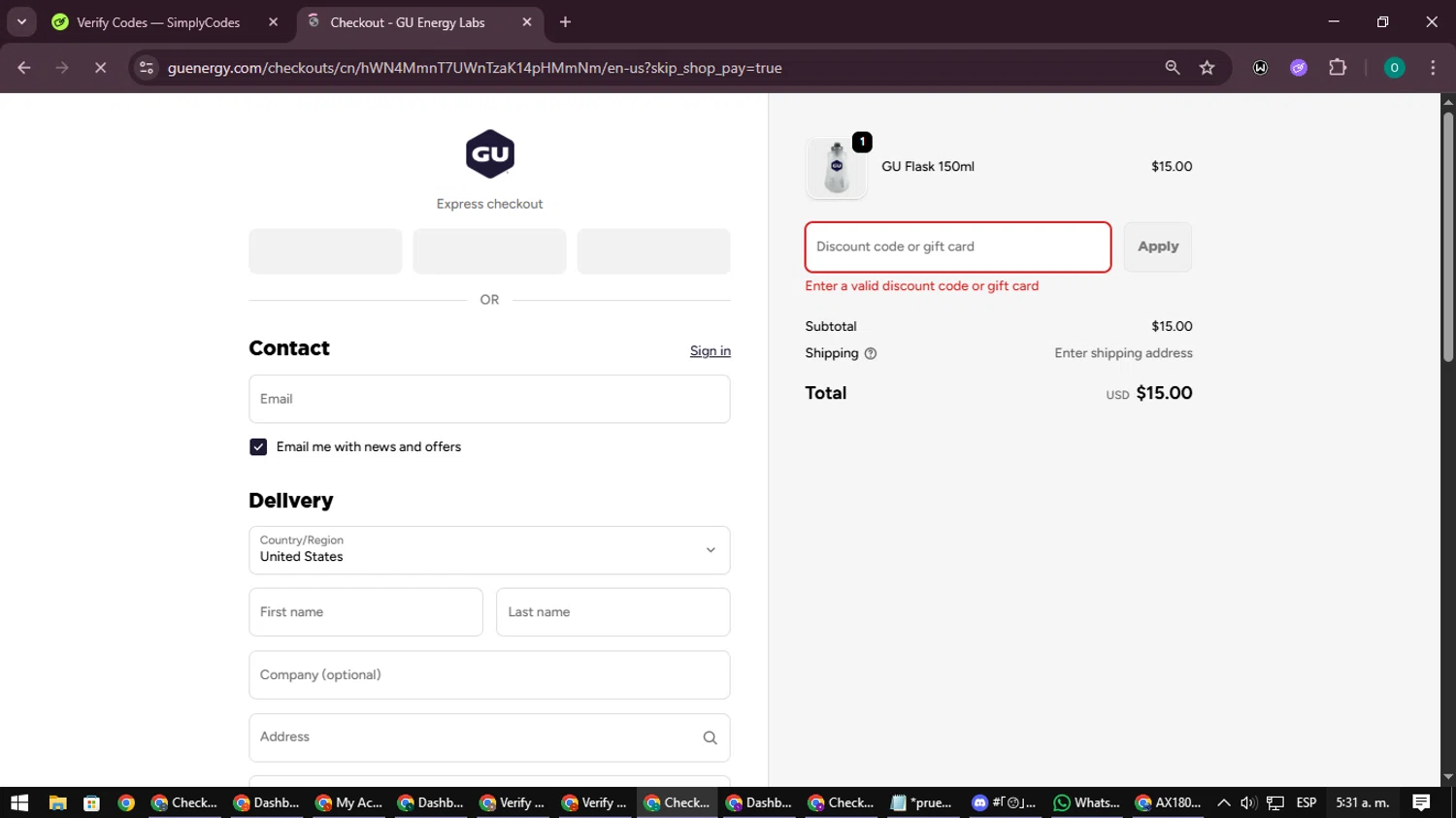Click the Company (optional) field
This screenshot has height=818, width=1456.
click(x=489, y=674)
